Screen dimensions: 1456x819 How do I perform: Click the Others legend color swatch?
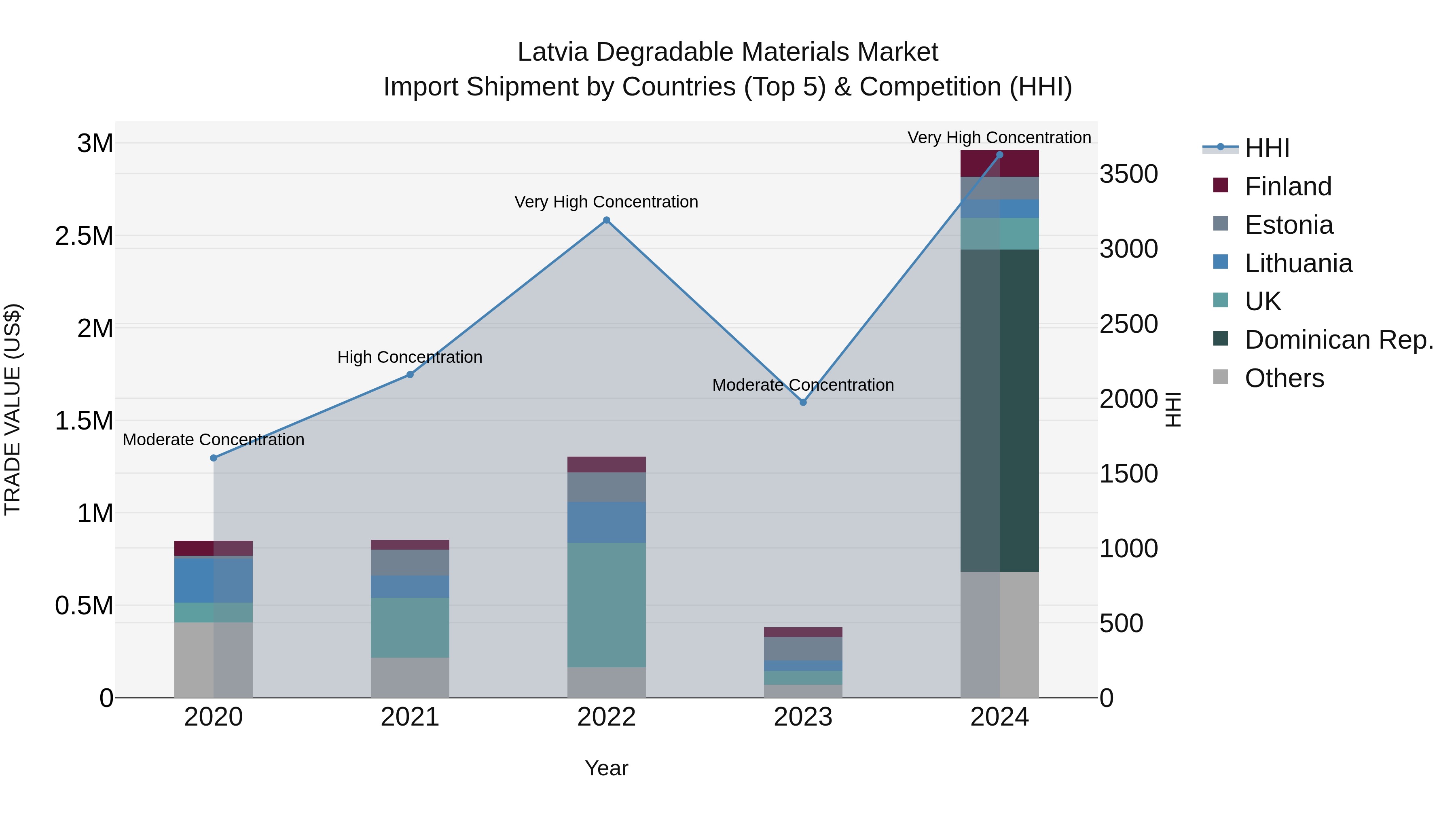[1220, 377]
